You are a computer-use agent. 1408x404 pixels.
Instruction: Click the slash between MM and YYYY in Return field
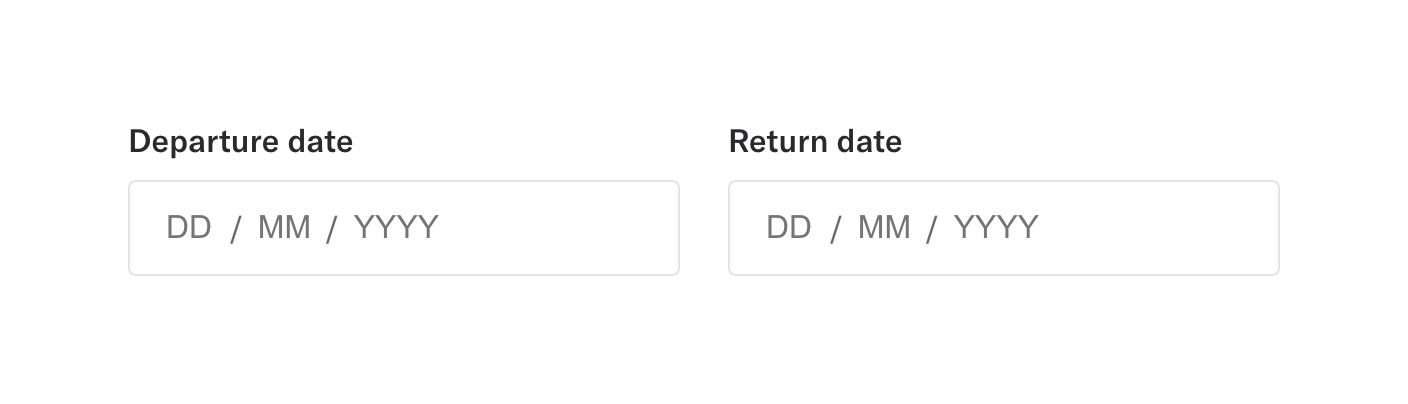coord(932,229)
